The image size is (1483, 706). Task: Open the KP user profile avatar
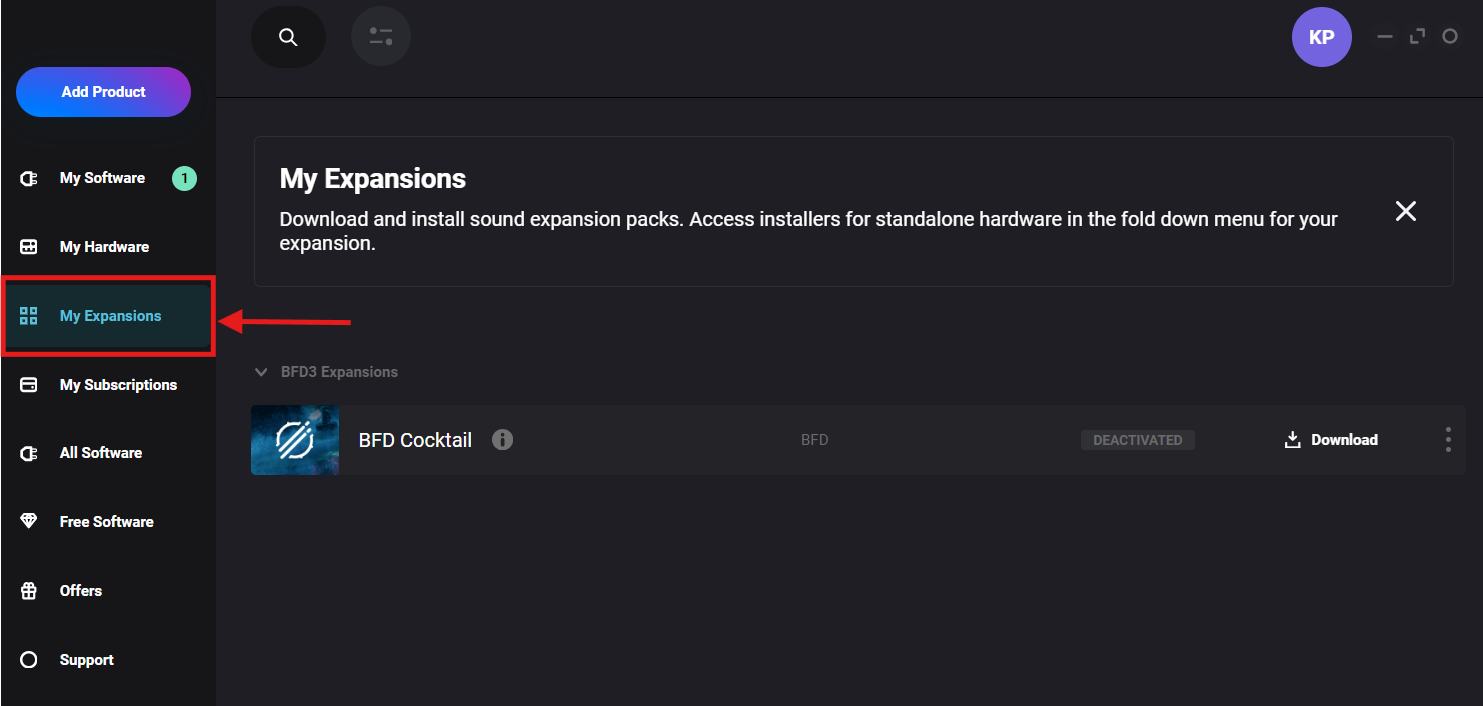coord(1321,38)
